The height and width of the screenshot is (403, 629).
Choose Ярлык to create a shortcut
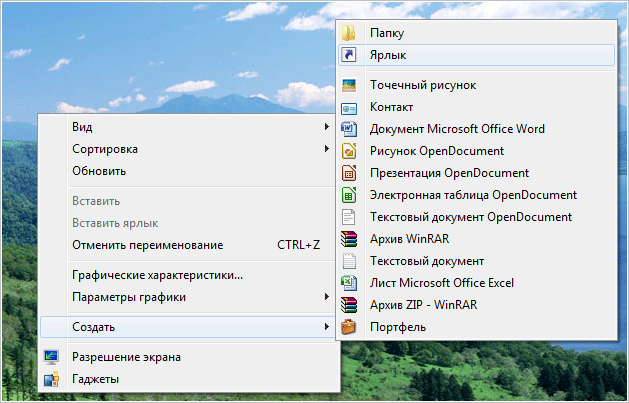pos(477,55)
